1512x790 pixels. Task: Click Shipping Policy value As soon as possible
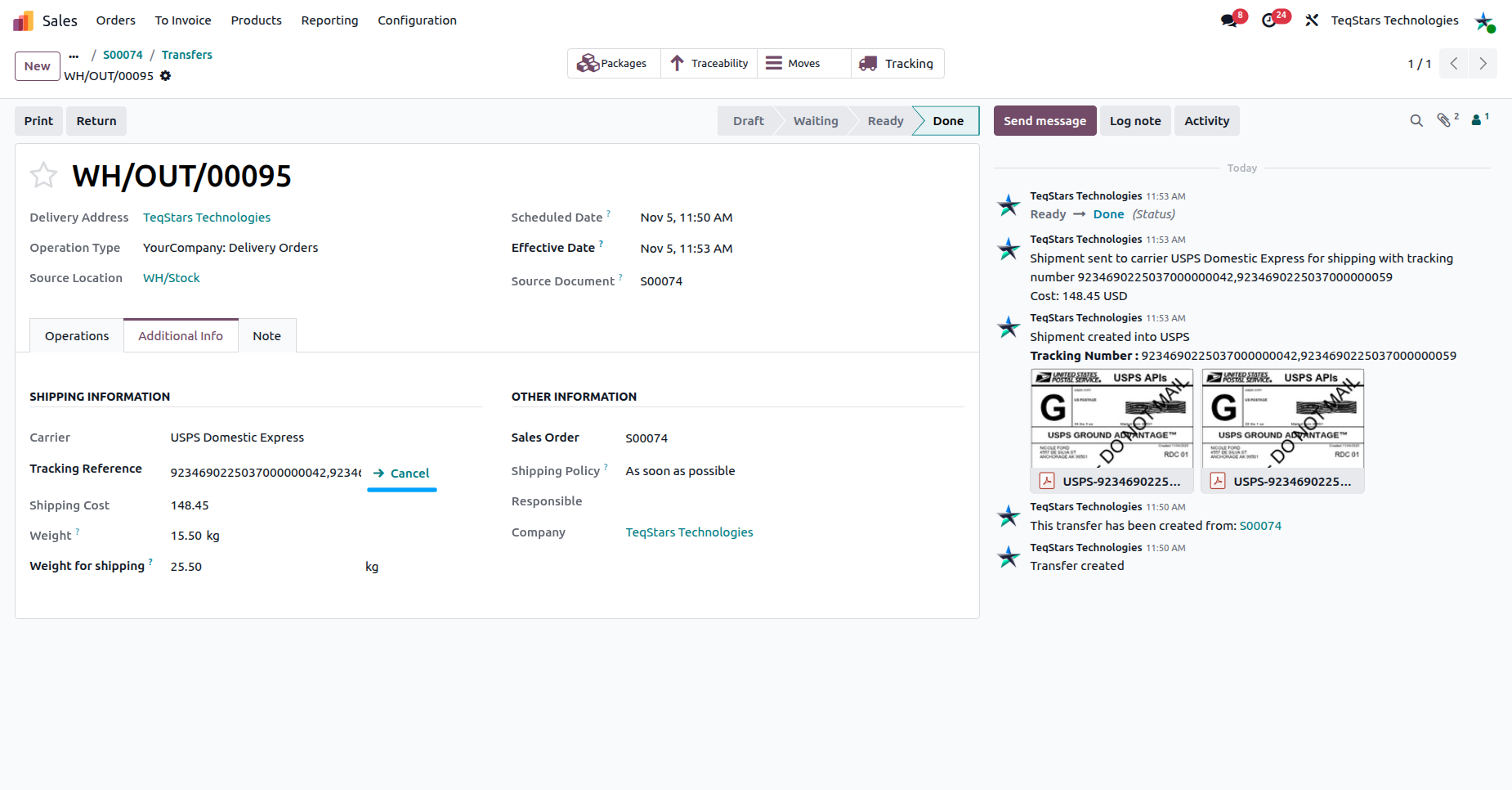680,471
